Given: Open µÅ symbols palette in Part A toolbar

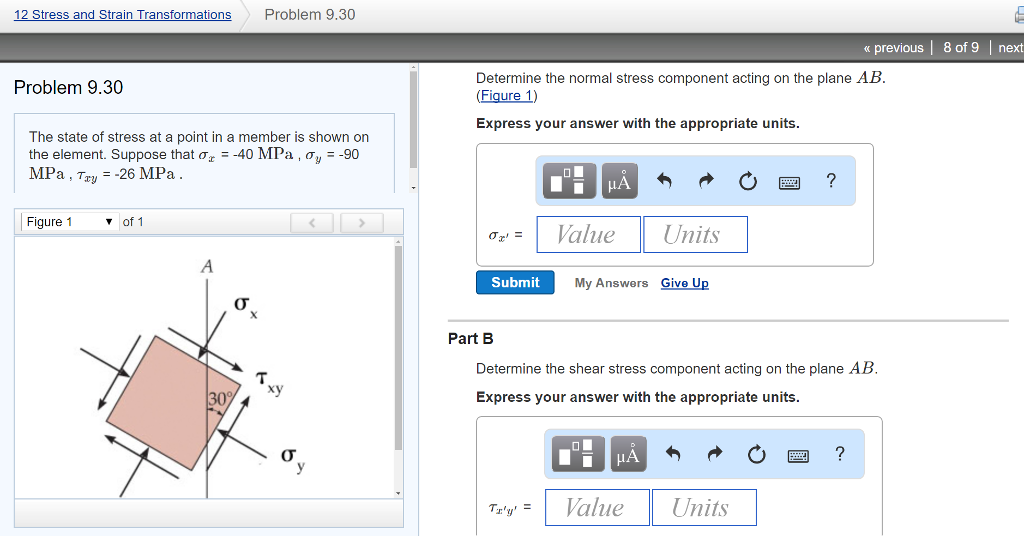Looking at the screenshot, I should (x=619, y=181).
